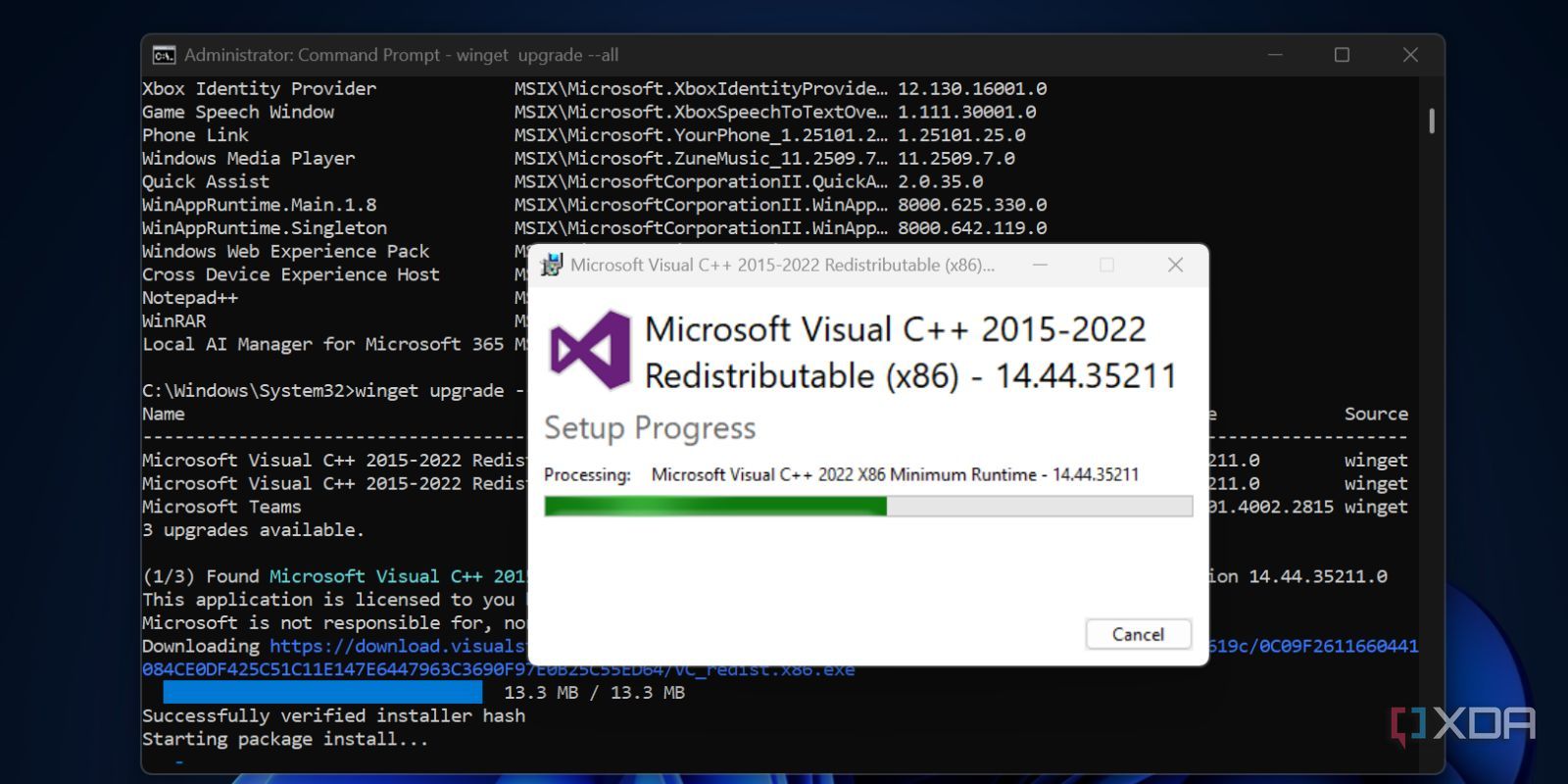Click the purple Visual Studio logo
Viewport: 1568px width, 784px height.
tap(590, 350)
